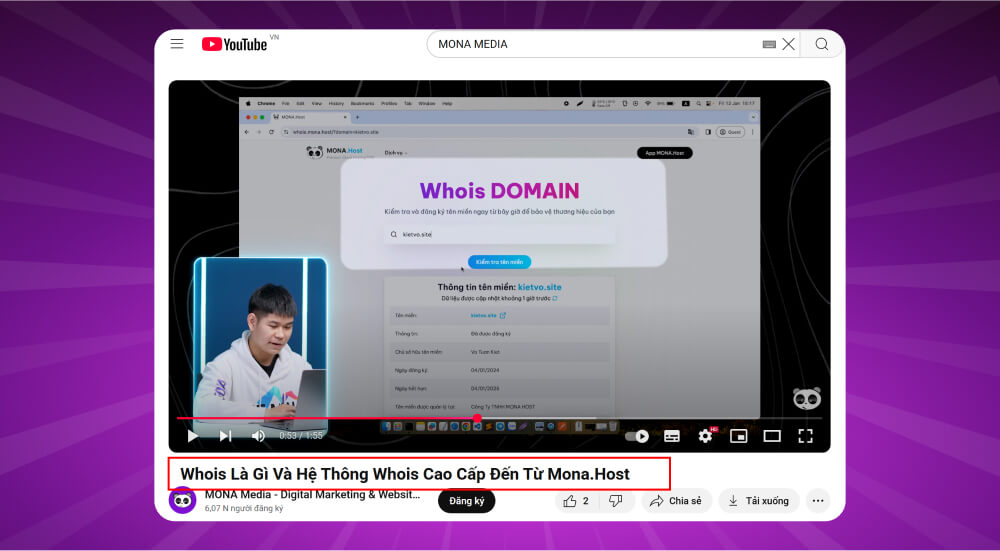The image size is (1000, 551).
Task: Open the on-screen keyboard in search box
Action: [769, 44]
